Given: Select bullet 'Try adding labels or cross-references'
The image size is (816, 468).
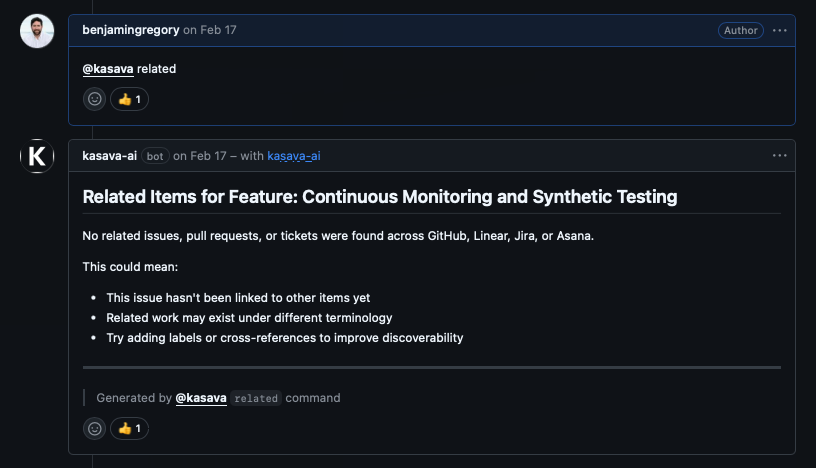Looking at the screenshot, I should [x=285, y=338].
